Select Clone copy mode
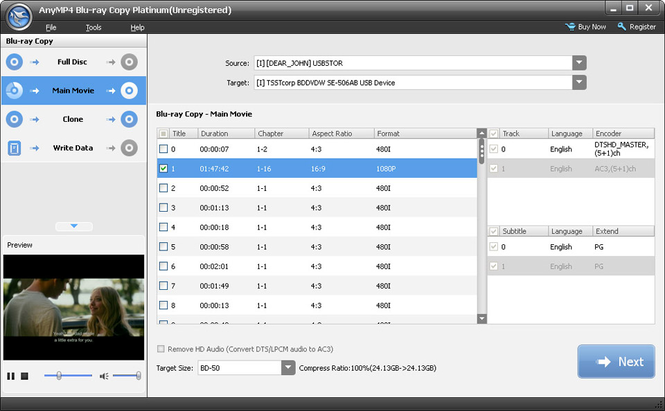Screen dimensions: 665x411 (x=73, y=119)
